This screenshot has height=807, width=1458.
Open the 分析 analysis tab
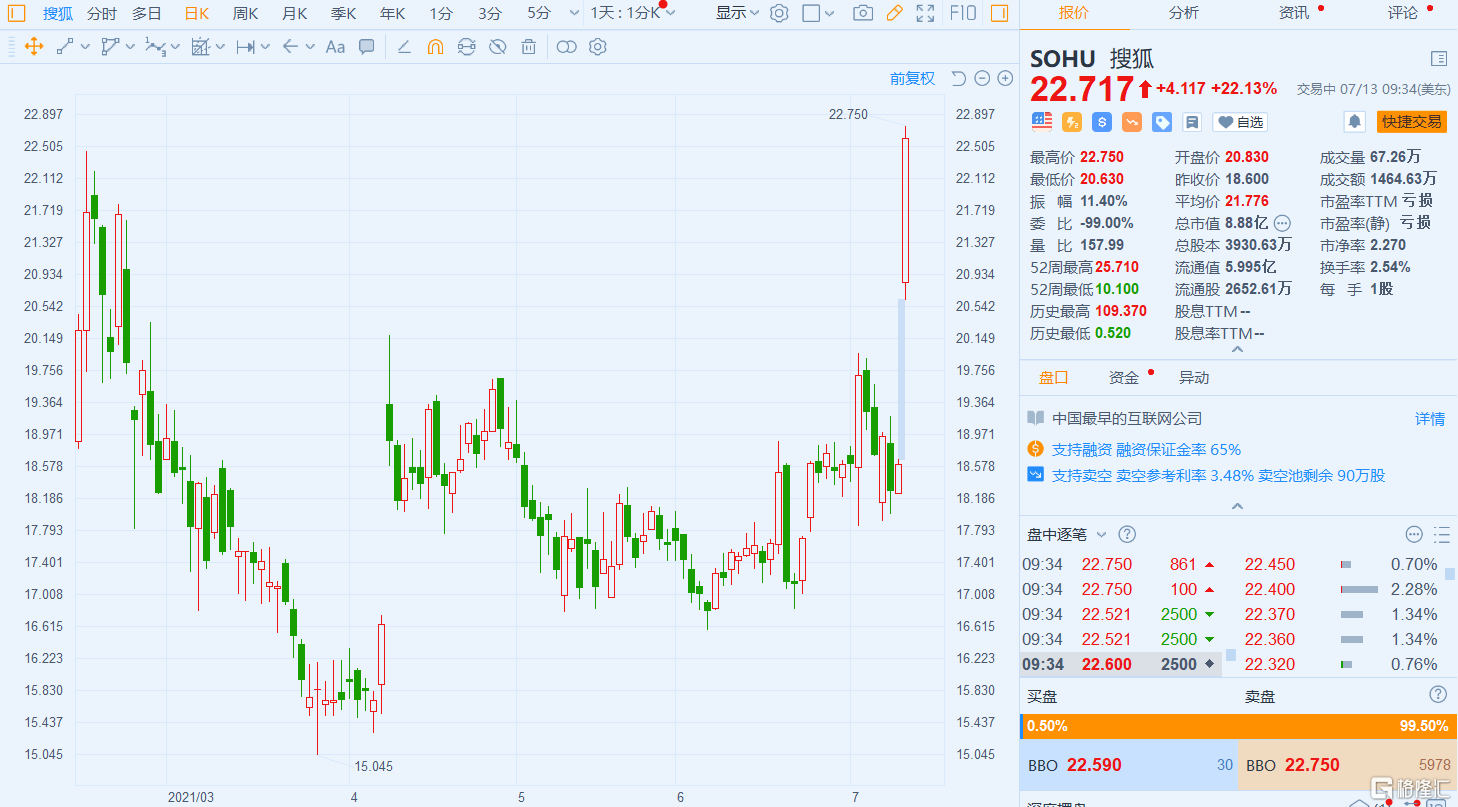click(x=1184, y=13)
